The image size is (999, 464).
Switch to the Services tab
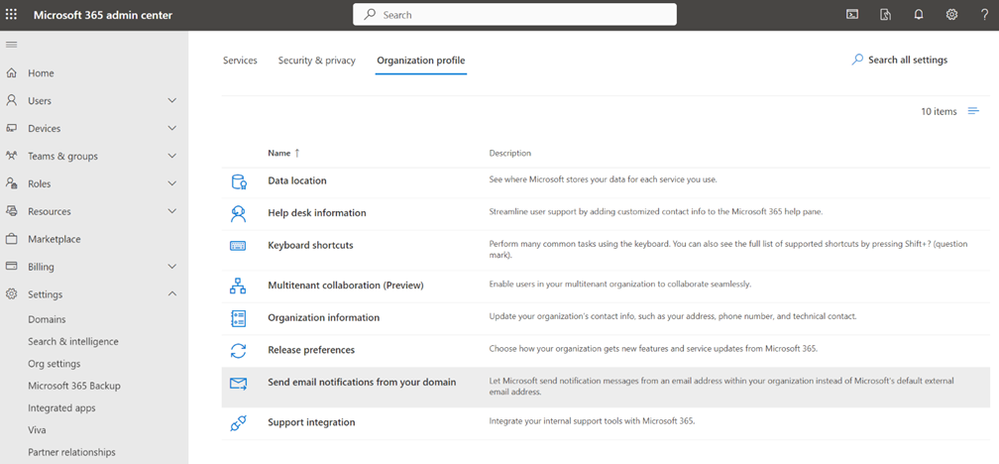[240, 60]
